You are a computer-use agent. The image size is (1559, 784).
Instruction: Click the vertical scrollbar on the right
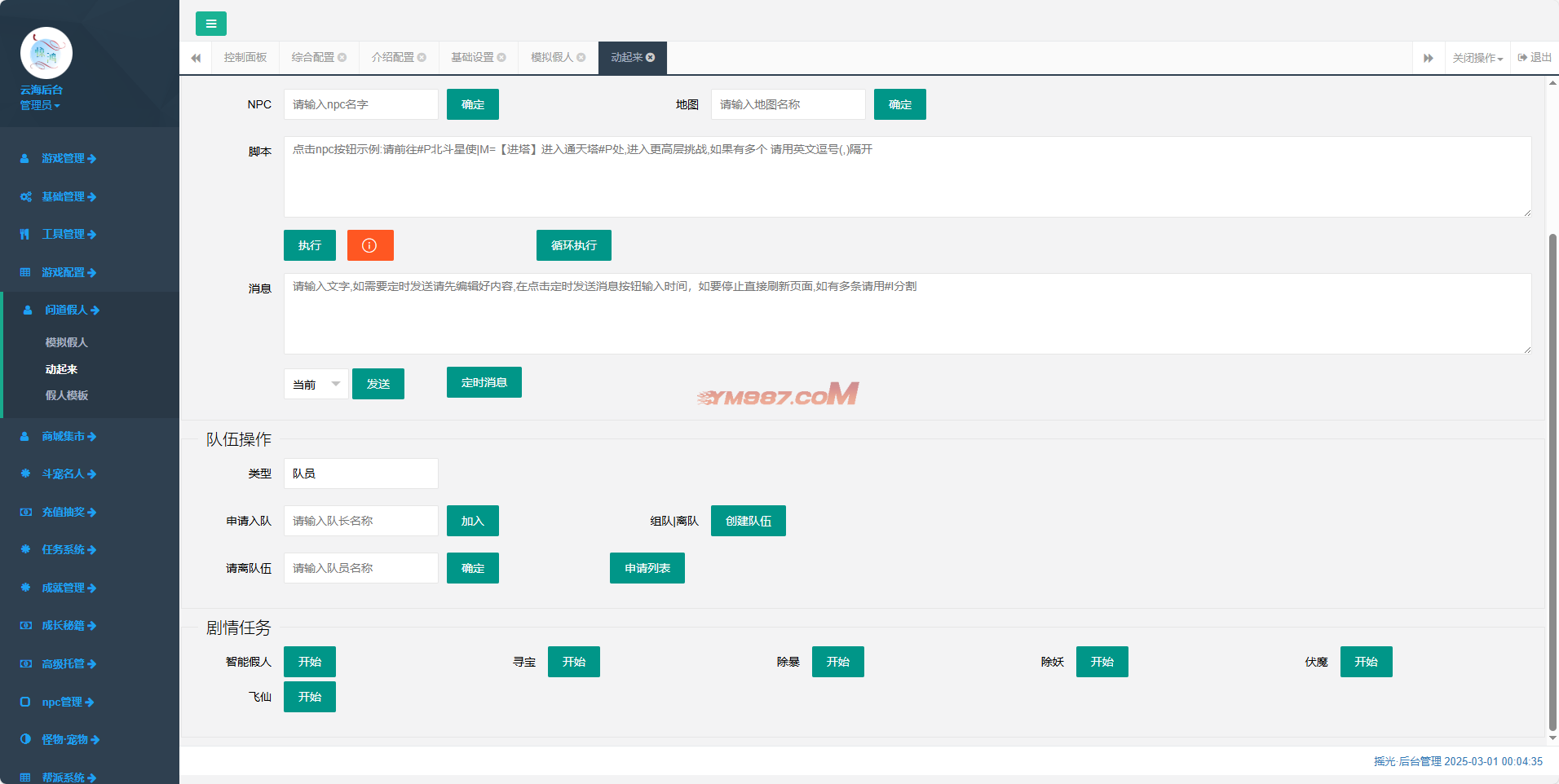click(1552, 481)
